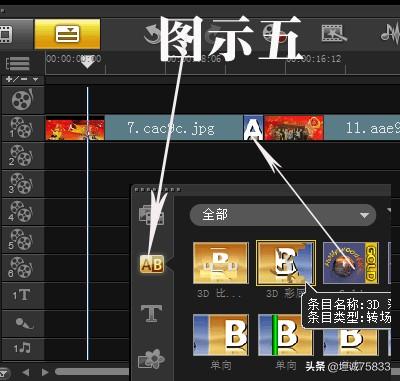
Task: Select the 3D 彩屑 transition thumbnail
Action: (286, 263)
